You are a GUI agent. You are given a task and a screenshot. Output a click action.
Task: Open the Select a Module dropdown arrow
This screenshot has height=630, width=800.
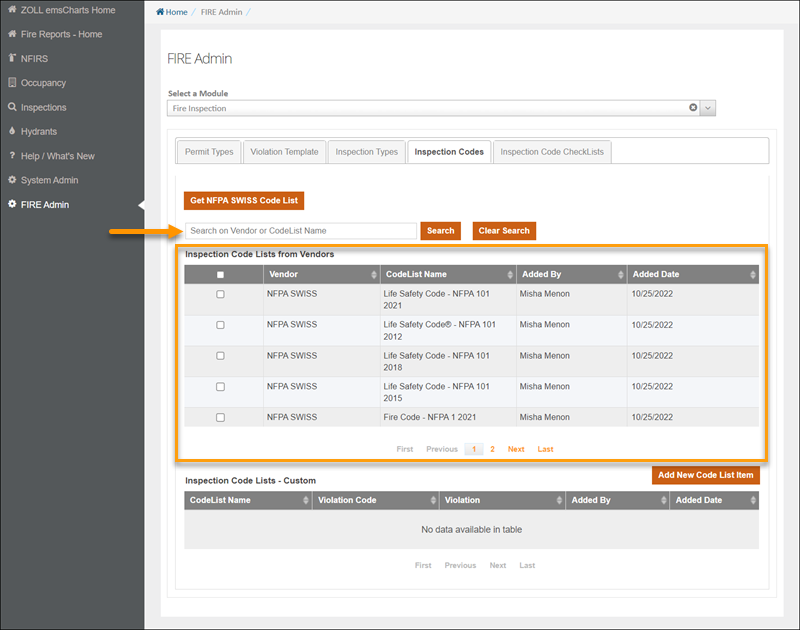tap(708, 108)
